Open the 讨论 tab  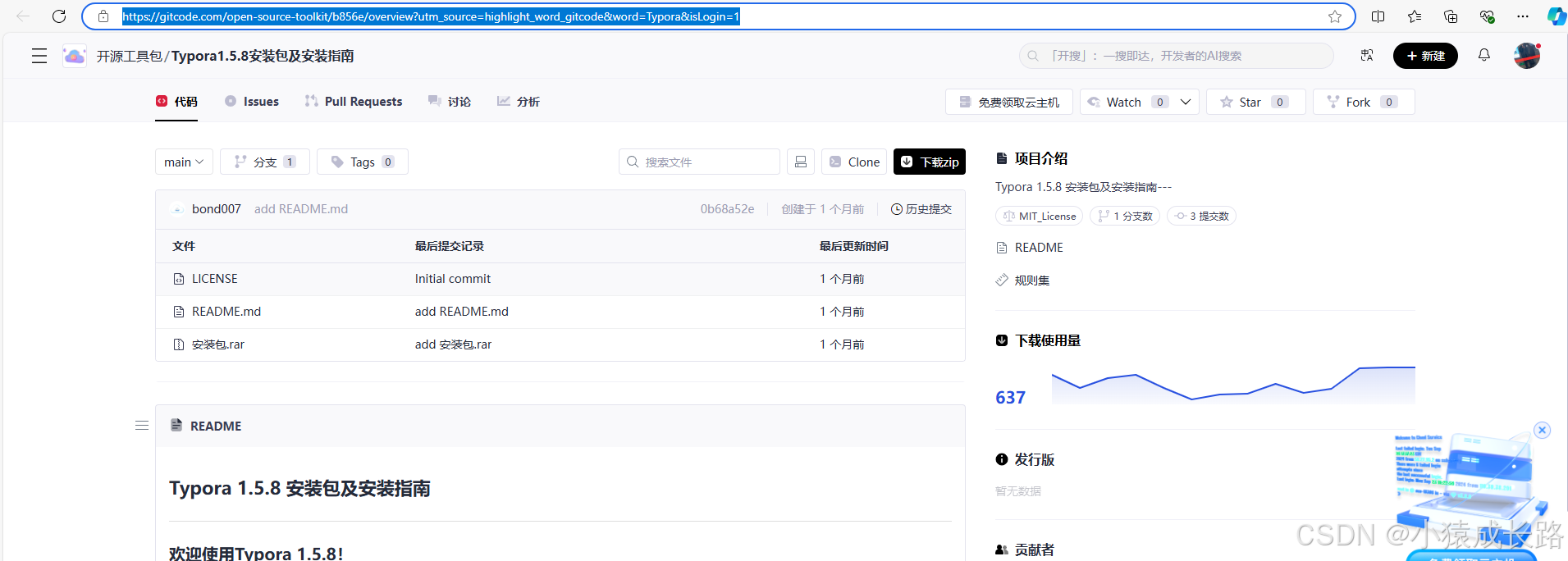(450, 102)
